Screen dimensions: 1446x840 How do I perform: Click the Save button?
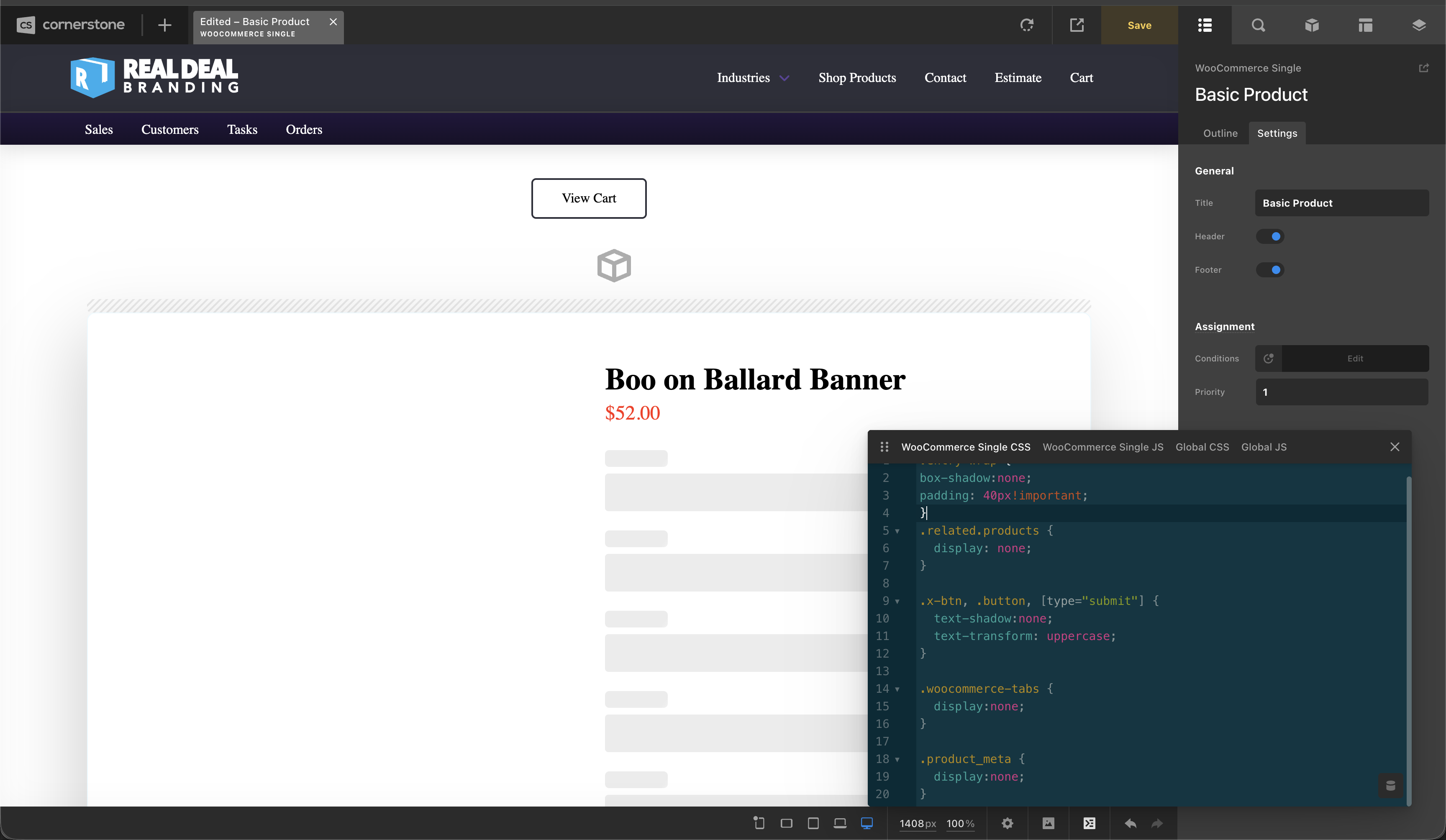pyautogui.click(x=1139, y=25)
